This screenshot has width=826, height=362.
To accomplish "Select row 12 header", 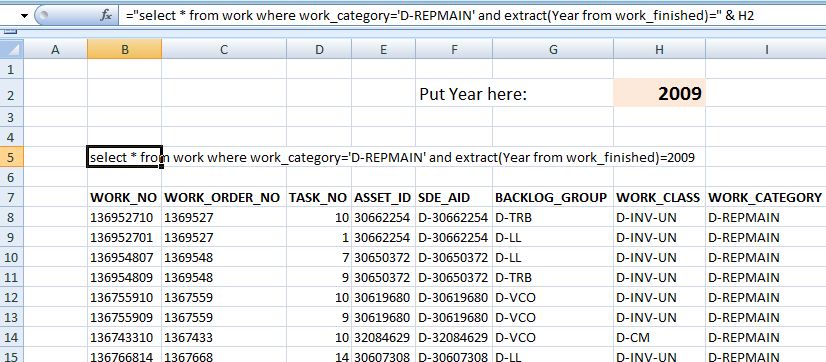I will click(13, 297).
